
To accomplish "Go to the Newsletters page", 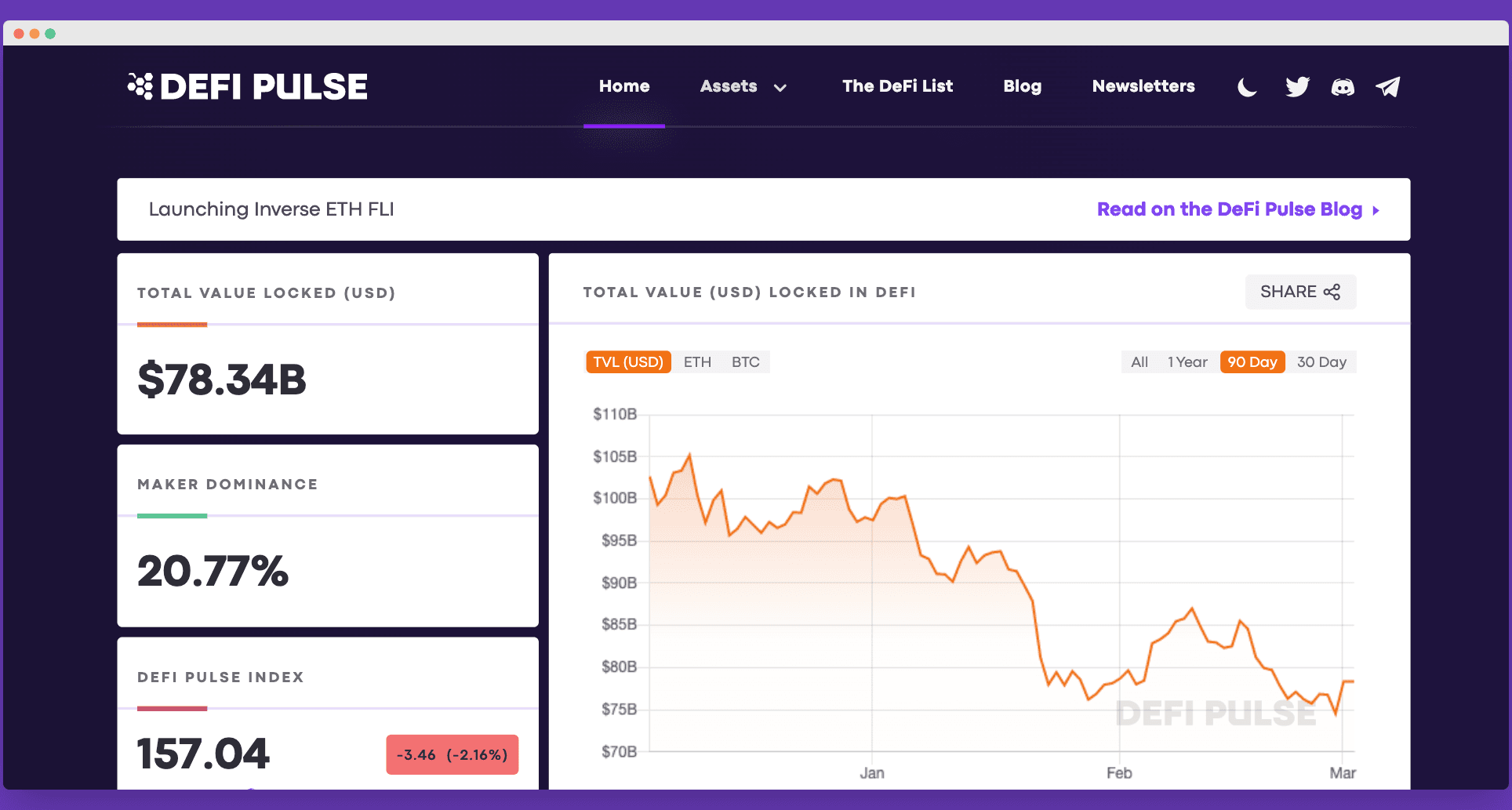I will tap(1143, 86).
